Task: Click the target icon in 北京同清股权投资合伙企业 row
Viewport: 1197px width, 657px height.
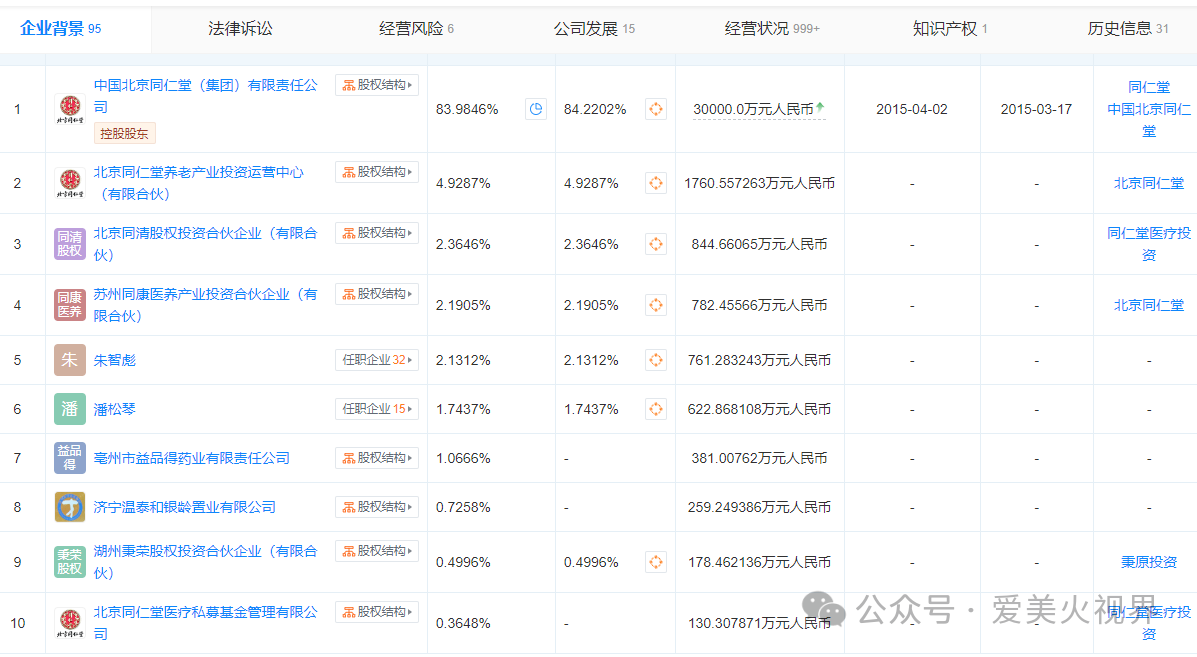Action: pos(656,244)
